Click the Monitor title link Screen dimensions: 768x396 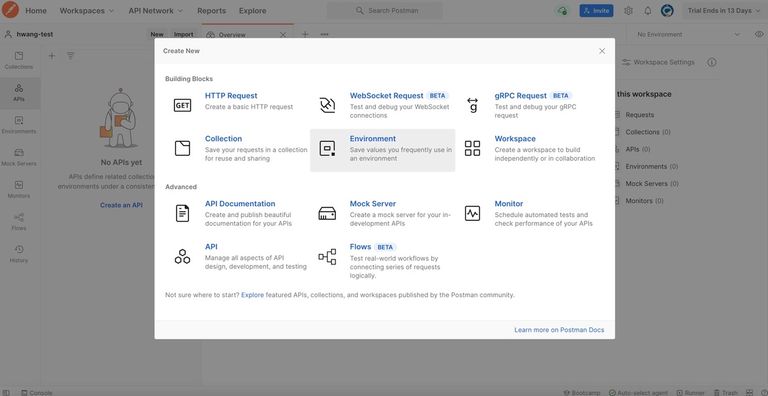tap(508, 203)
